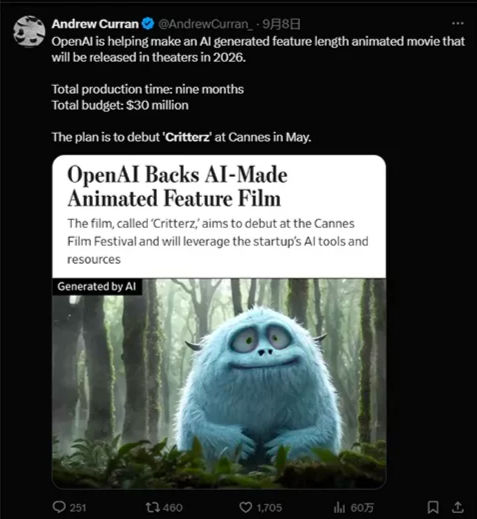This screenshot has width=477, height=519.
Task: Click the article subtitle about Cannes
Action: pos(218,241)
